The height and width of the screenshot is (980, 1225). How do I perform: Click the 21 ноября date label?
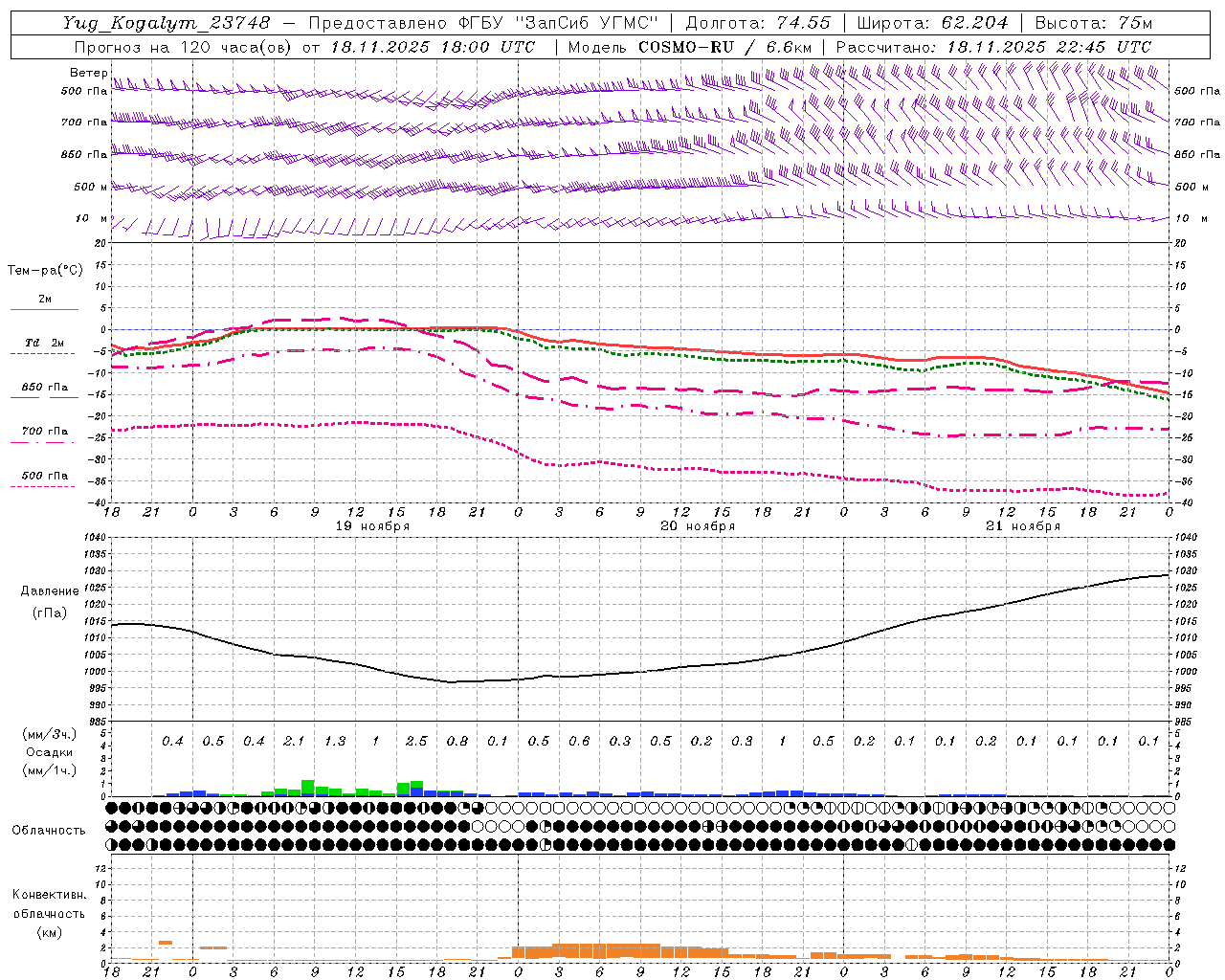(1023, 526)
